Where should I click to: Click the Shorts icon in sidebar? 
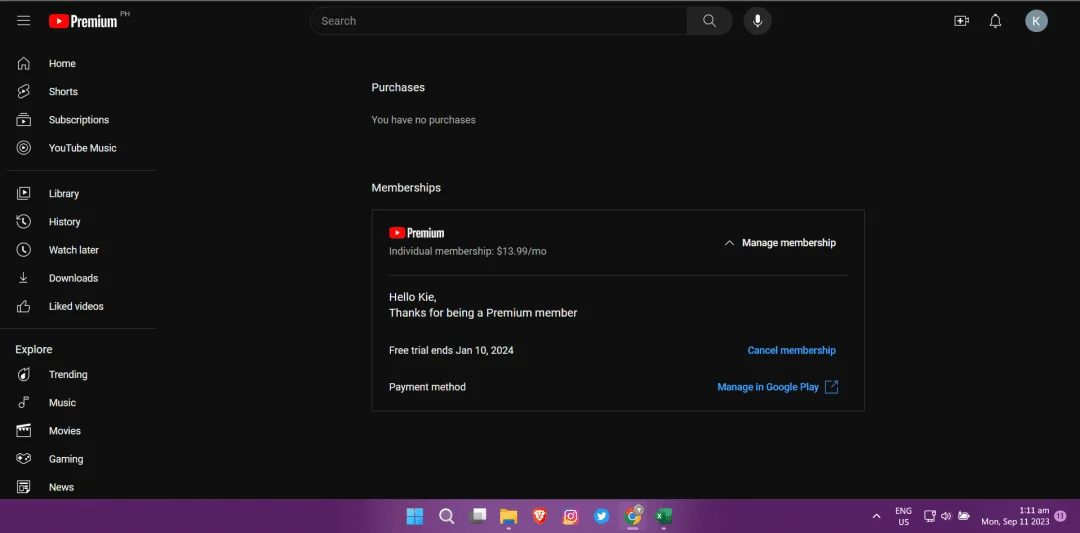coord(23,92)
